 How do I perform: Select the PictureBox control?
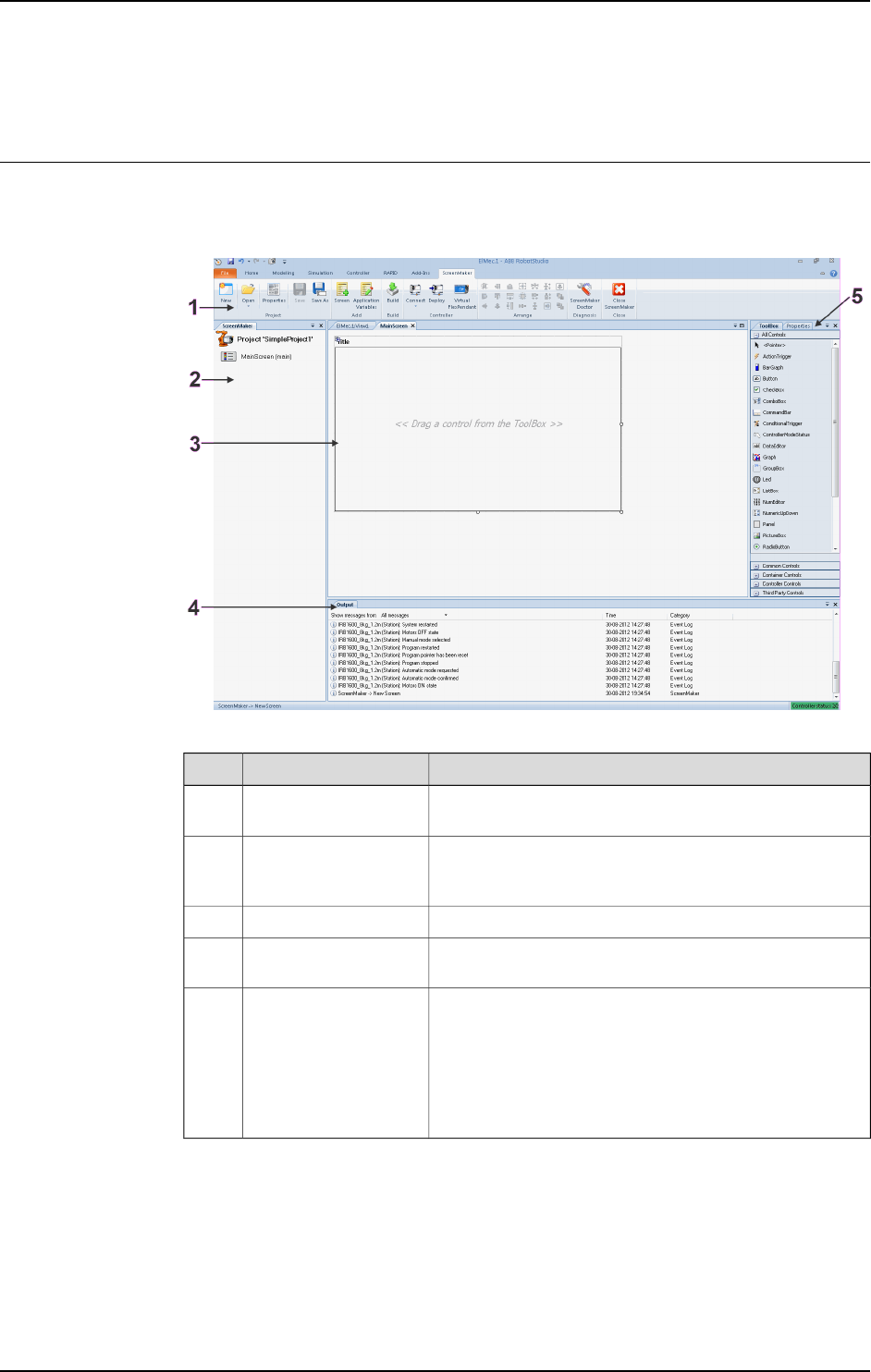coord(770,535)
